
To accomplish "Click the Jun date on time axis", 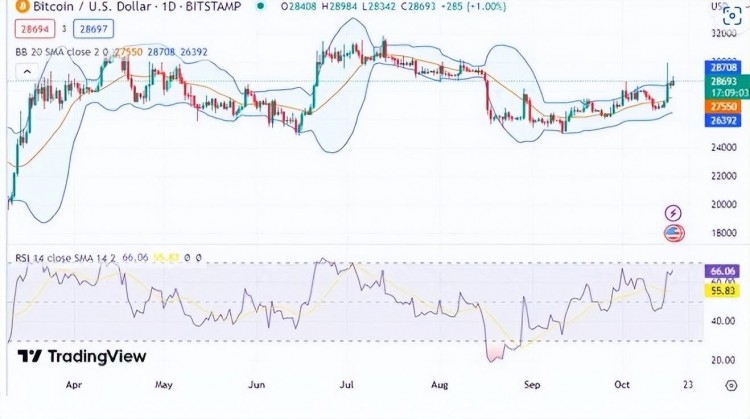I will click(x=256, y=385).
